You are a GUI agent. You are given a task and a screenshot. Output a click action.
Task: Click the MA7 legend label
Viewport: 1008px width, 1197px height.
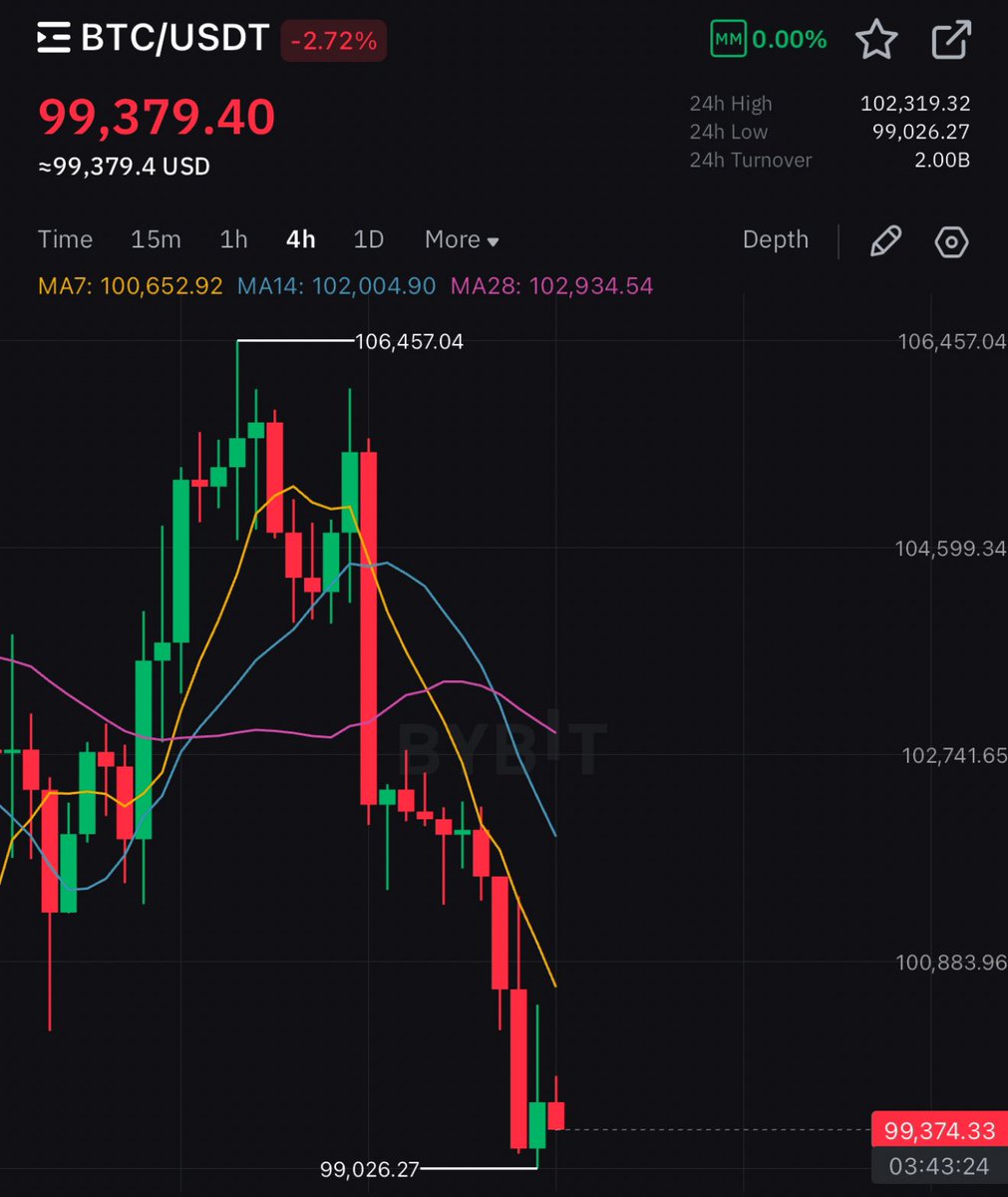[131, 286]
